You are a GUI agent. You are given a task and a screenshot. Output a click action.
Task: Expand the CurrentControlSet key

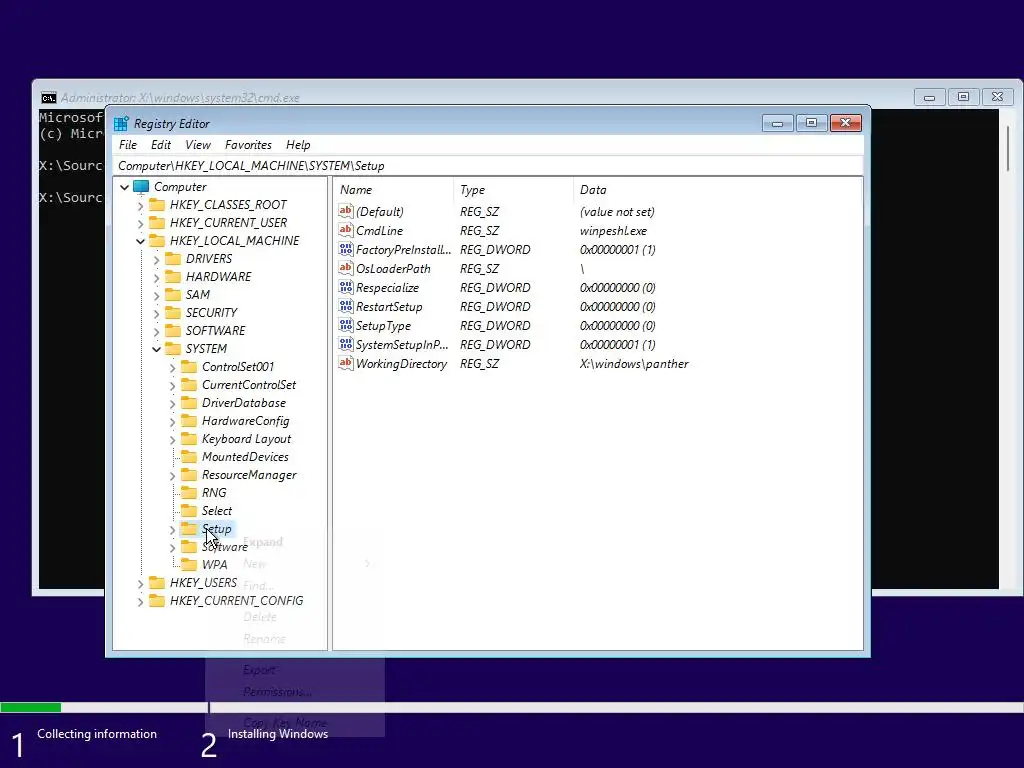click(172, 385)
